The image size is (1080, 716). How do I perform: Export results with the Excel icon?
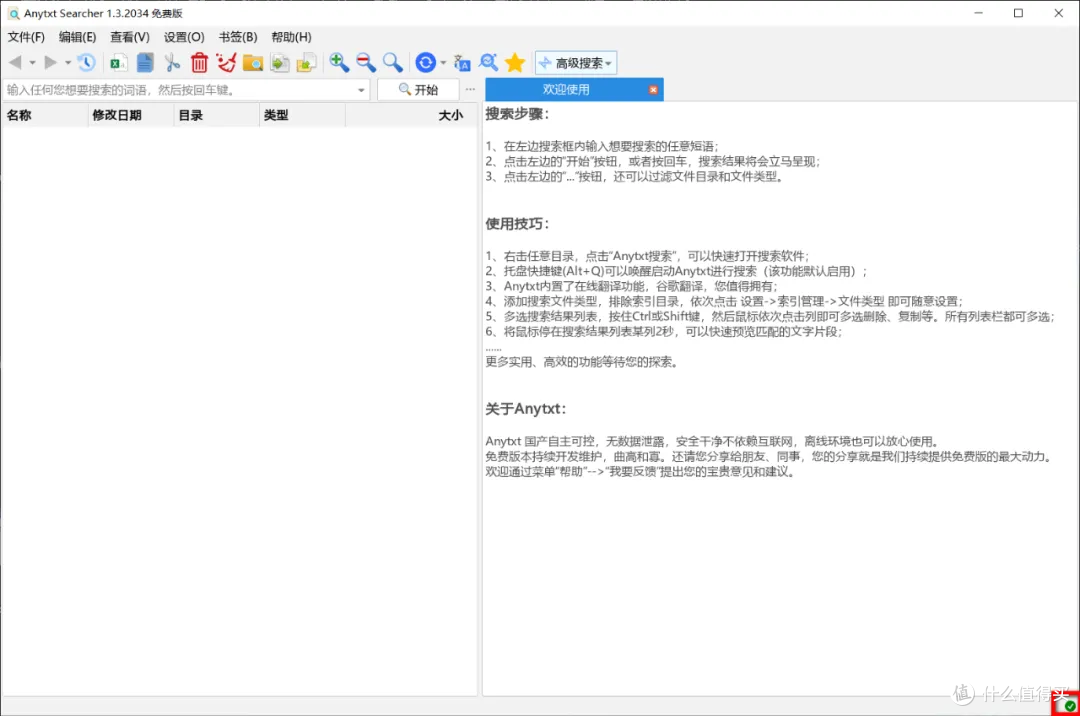118,63
